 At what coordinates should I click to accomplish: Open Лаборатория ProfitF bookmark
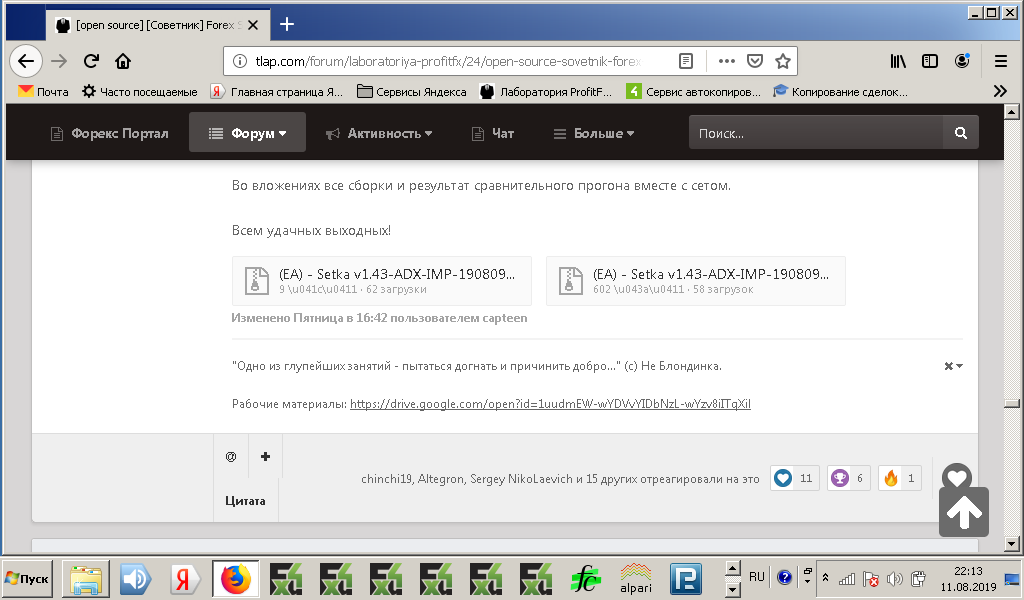(x=545, y=91)
